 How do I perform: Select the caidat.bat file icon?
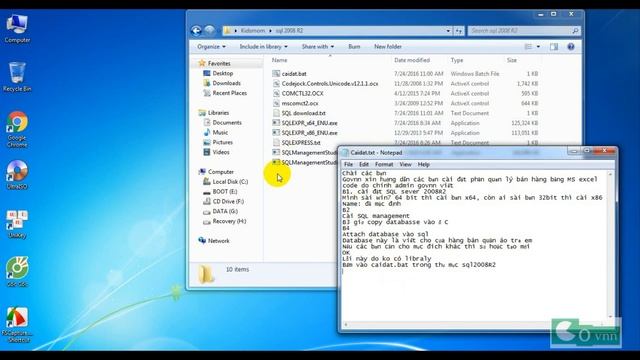click(x=276, y=74)
